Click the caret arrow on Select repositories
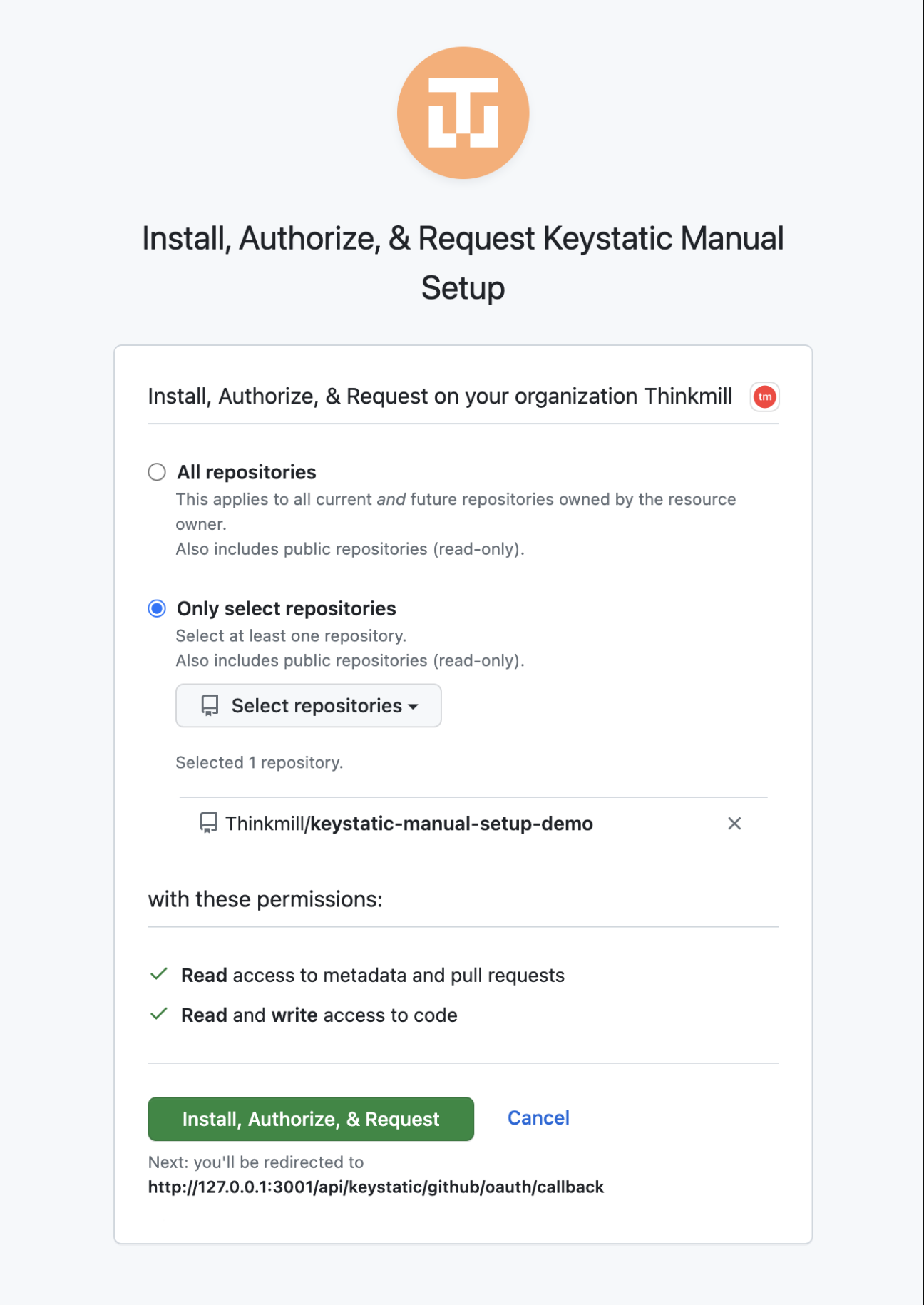 pyautogui.click(x=414, y=707)
